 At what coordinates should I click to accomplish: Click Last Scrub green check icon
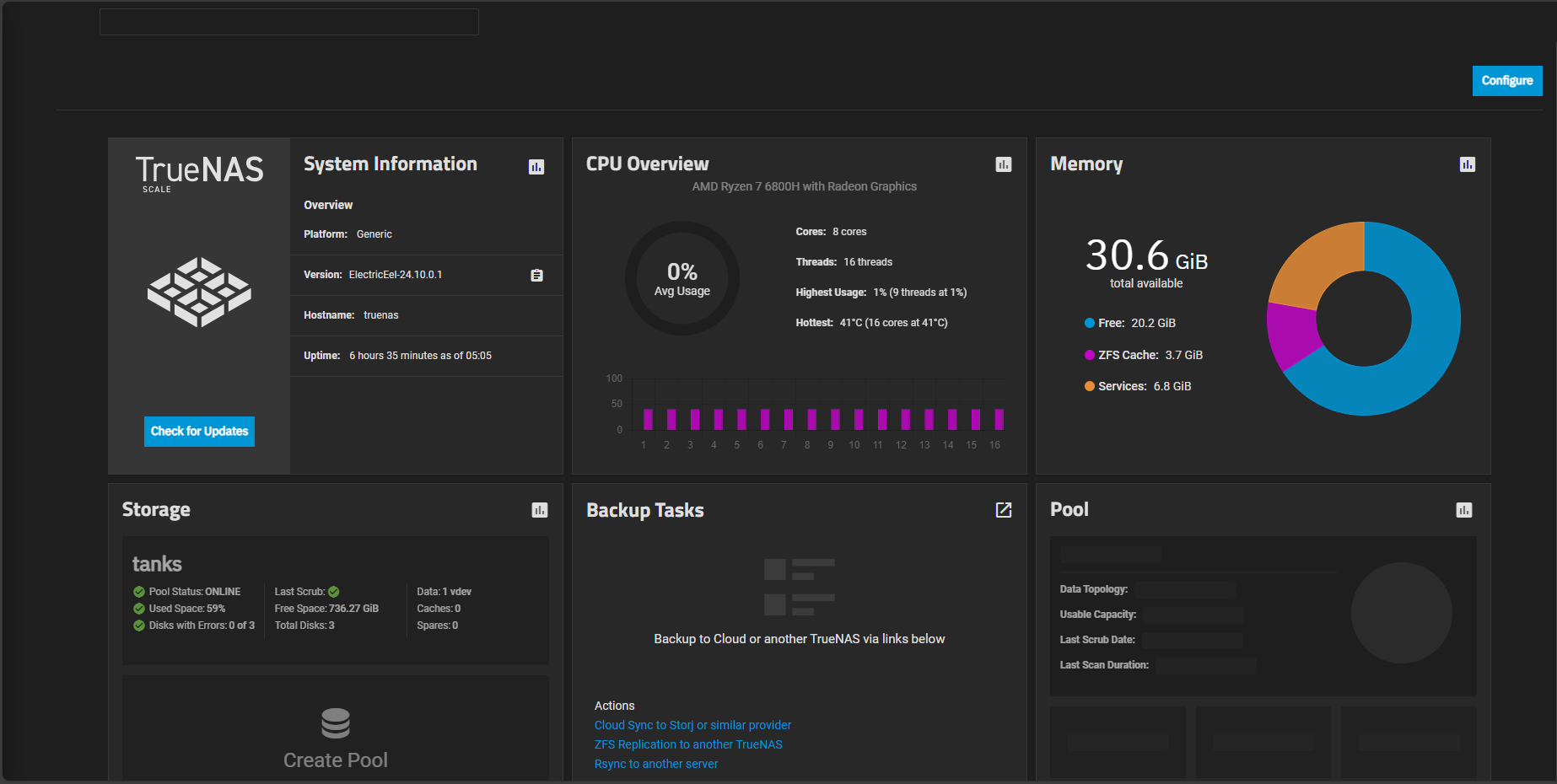pos(334,592)
